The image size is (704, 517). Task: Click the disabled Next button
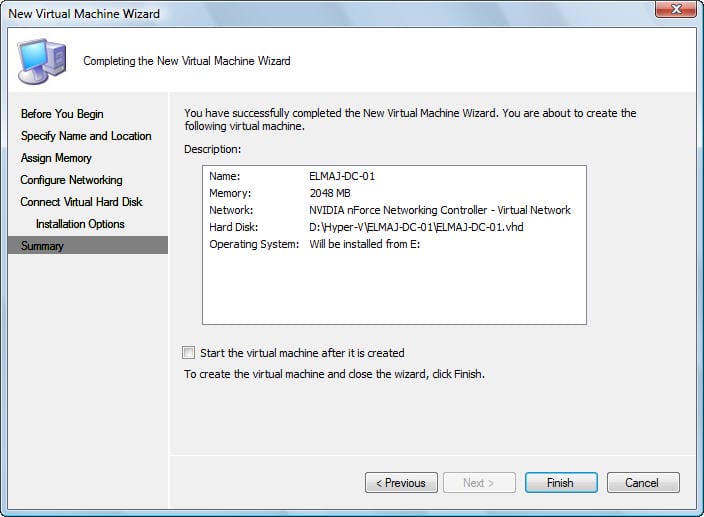coord(479,483)
